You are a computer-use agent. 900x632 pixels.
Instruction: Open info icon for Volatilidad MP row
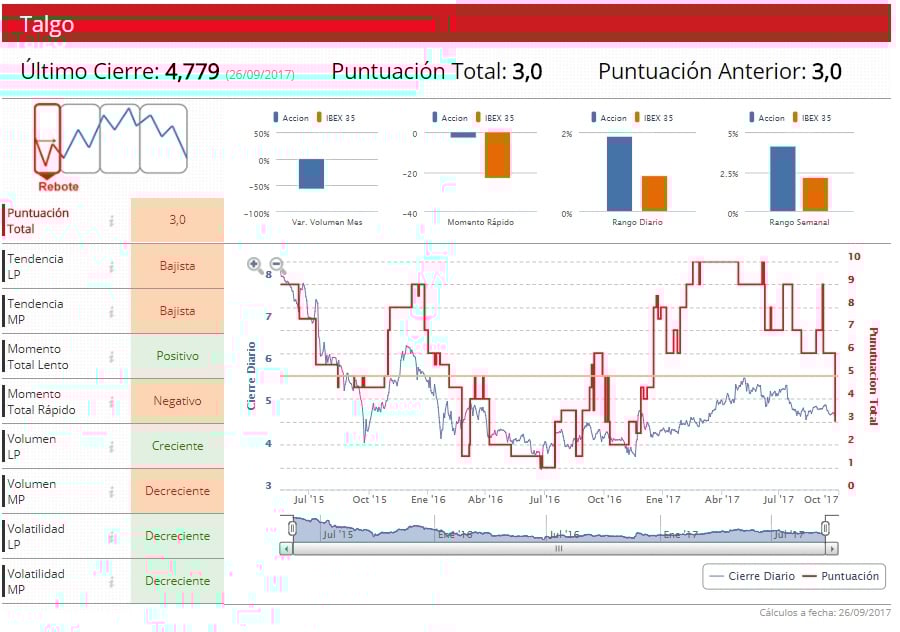click(112, 582)
